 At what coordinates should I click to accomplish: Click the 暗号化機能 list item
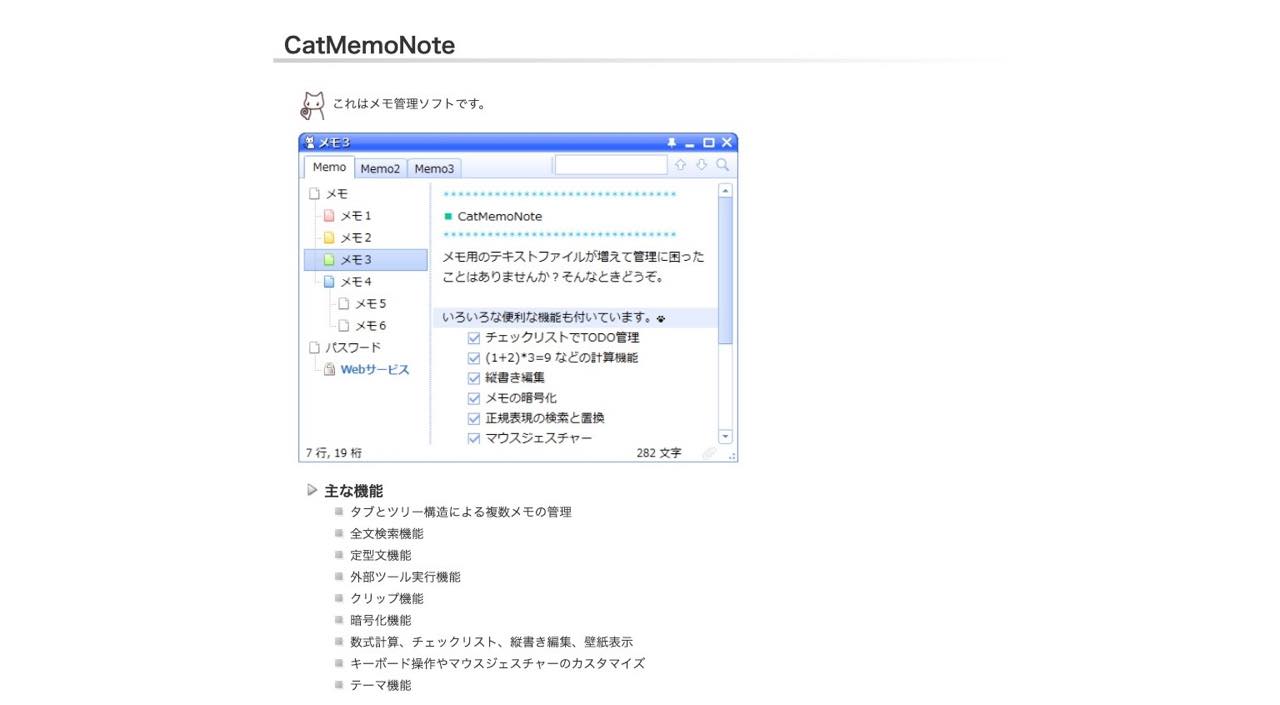click(380, 621)
